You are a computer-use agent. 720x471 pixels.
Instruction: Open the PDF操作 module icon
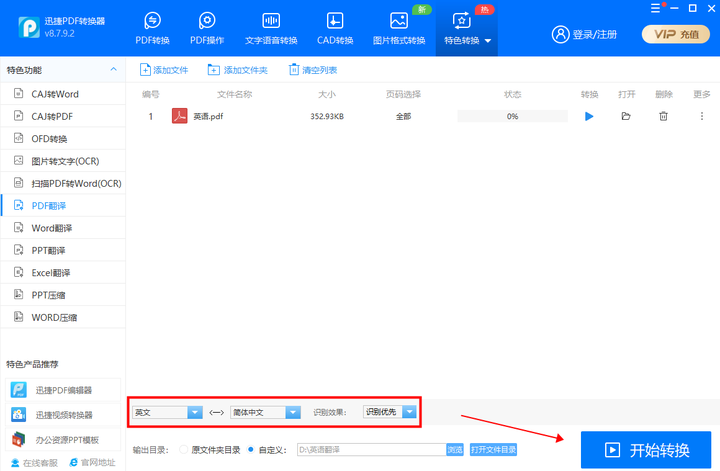[207, 21]
